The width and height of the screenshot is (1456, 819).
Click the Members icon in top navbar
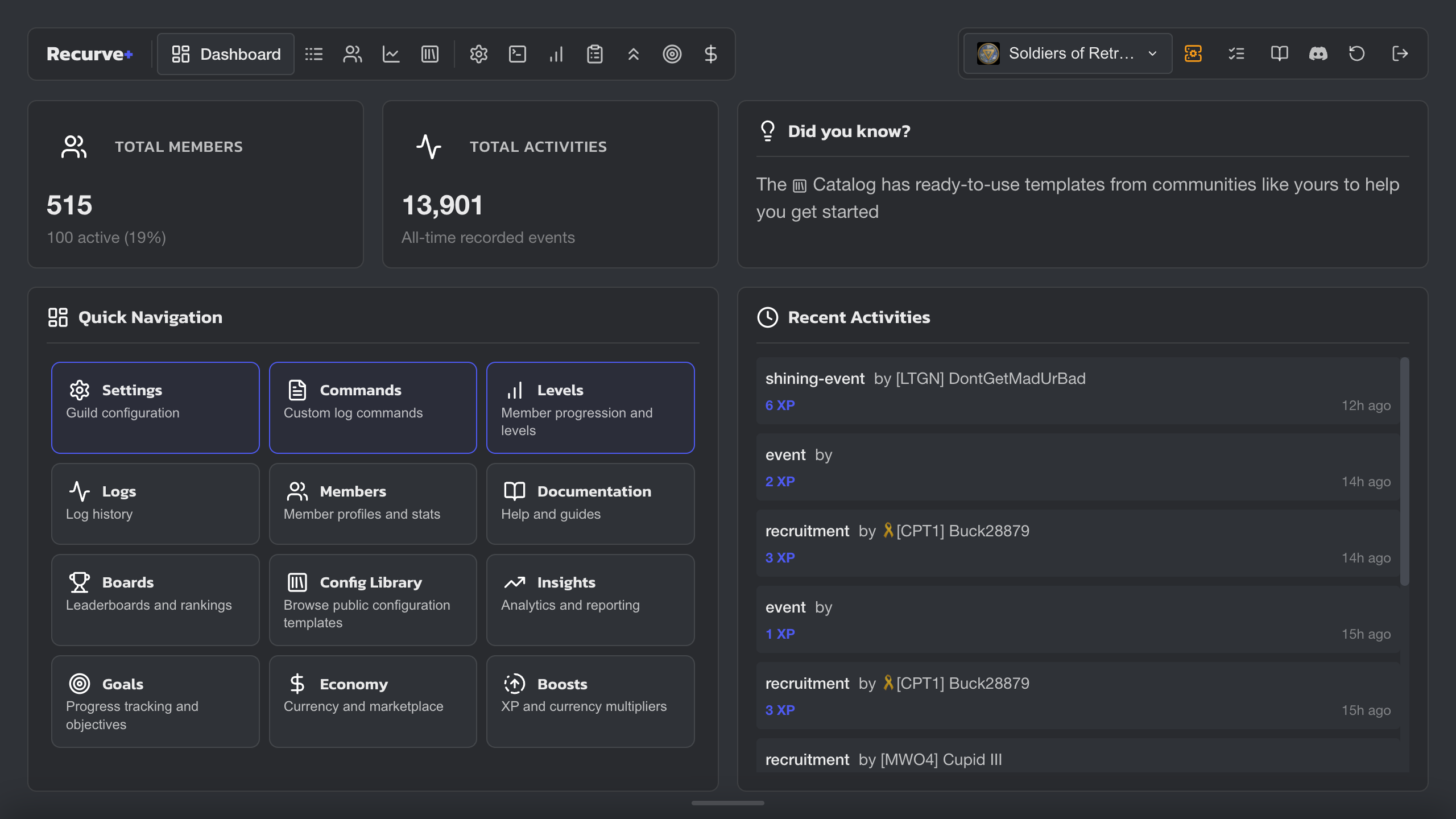tap(353, 54)
